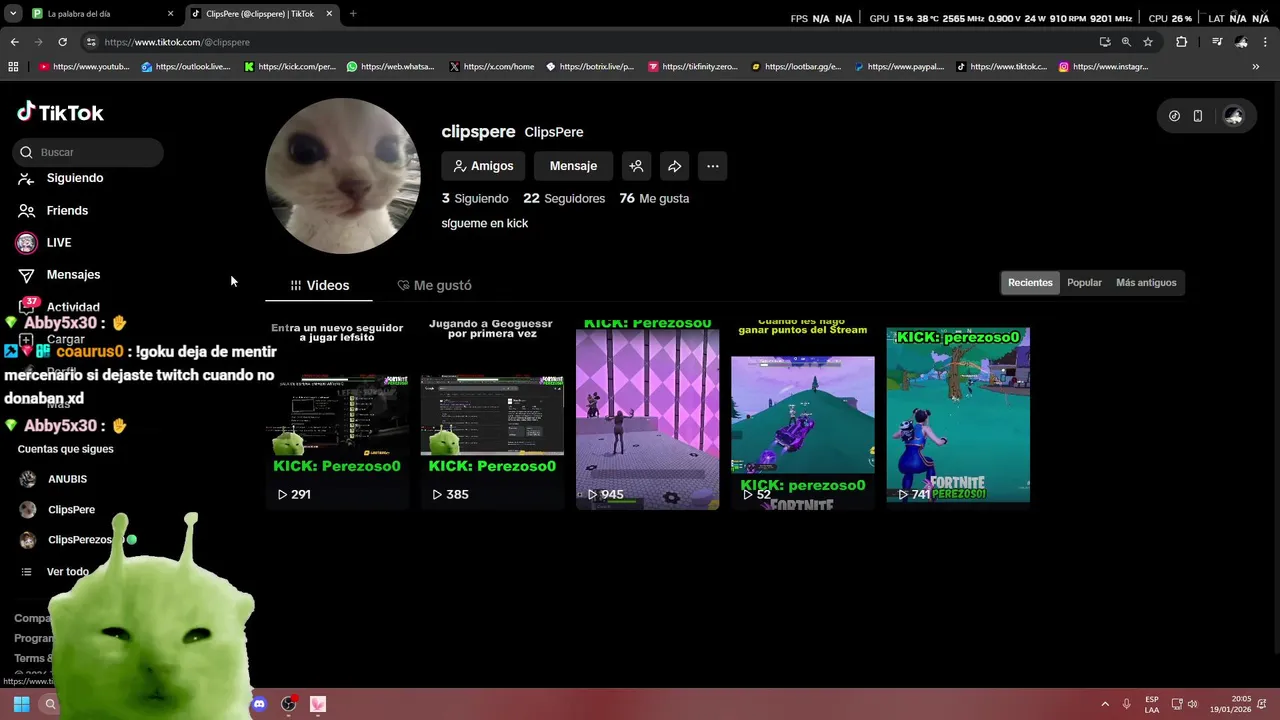This screenshot has height=720, width=1280.
Task: Click the coin icon in top right
Action: (x=1174, y=116)
